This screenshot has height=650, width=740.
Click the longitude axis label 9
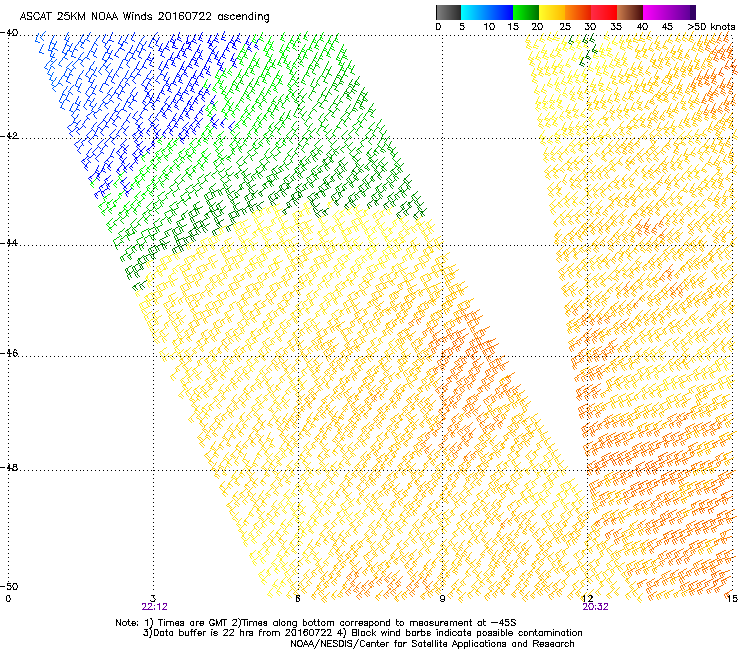tap(442, 599)
